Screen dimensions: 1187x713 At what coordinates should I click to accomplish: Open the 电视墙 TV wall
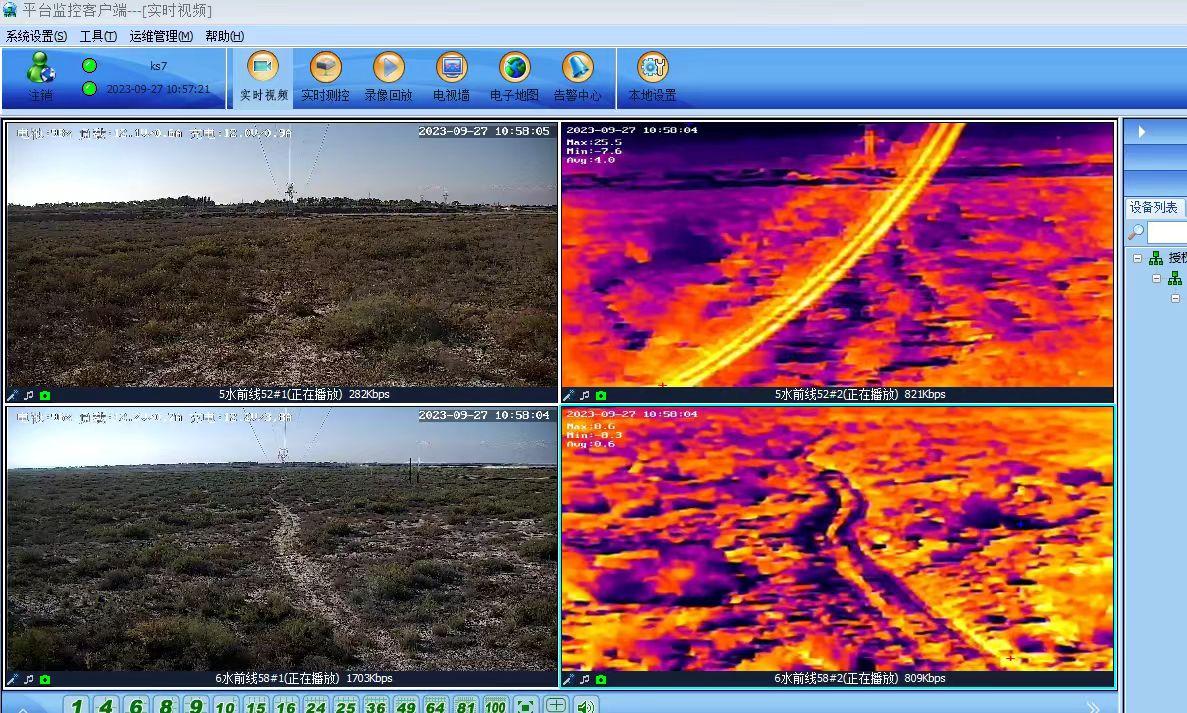[451, 77]
